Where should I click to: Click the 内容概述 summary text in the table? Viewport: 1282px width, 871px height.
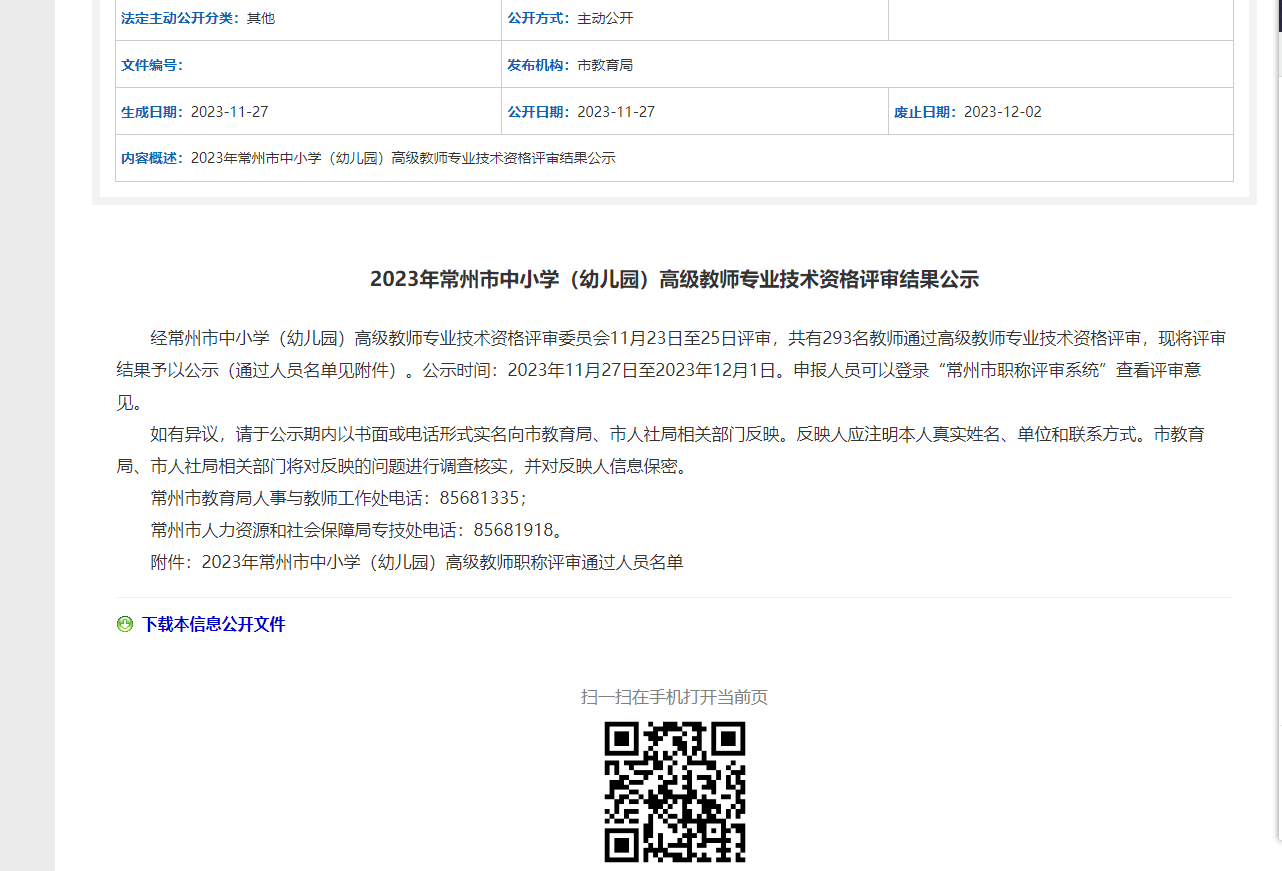(x=403, y=158)
